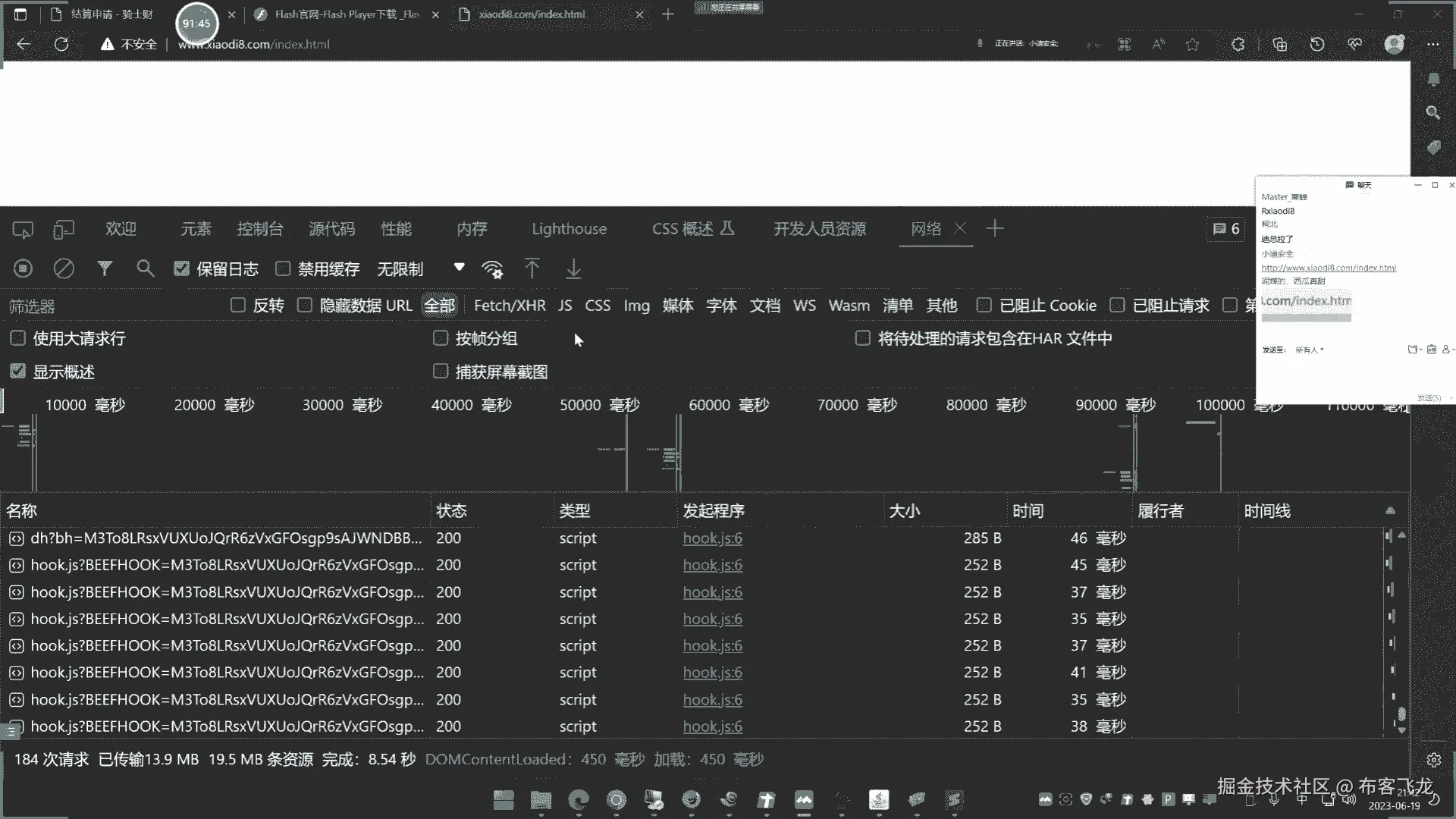Click the add DevTools tab plus button

995,228
